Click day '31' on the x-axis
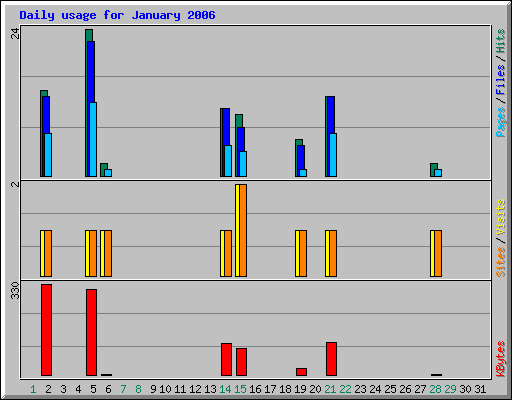Image resolution: width=512 pixels, height=400 pixels. coord(480,389)
